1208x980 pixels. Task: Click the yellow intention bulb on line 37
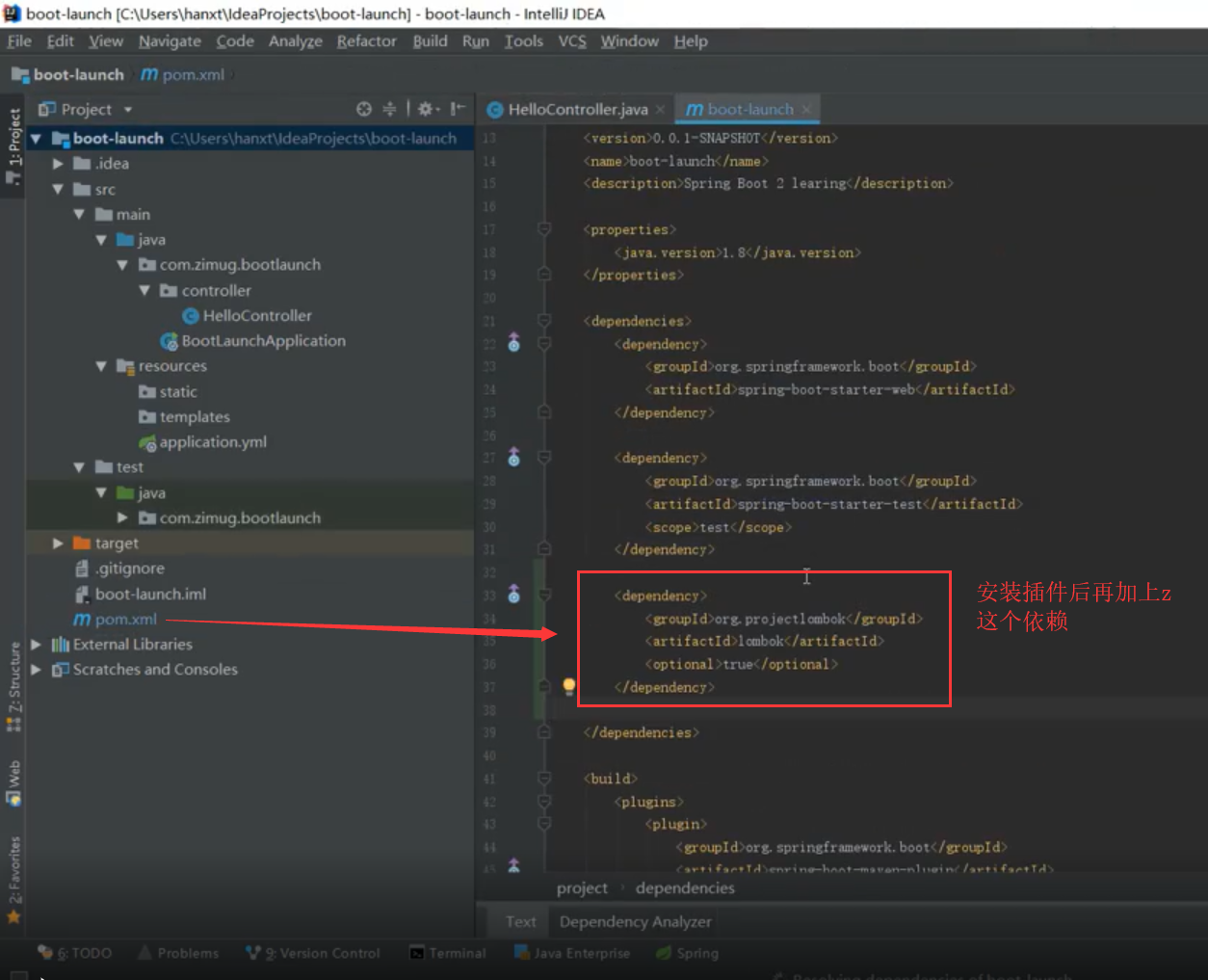pos(569,686)
